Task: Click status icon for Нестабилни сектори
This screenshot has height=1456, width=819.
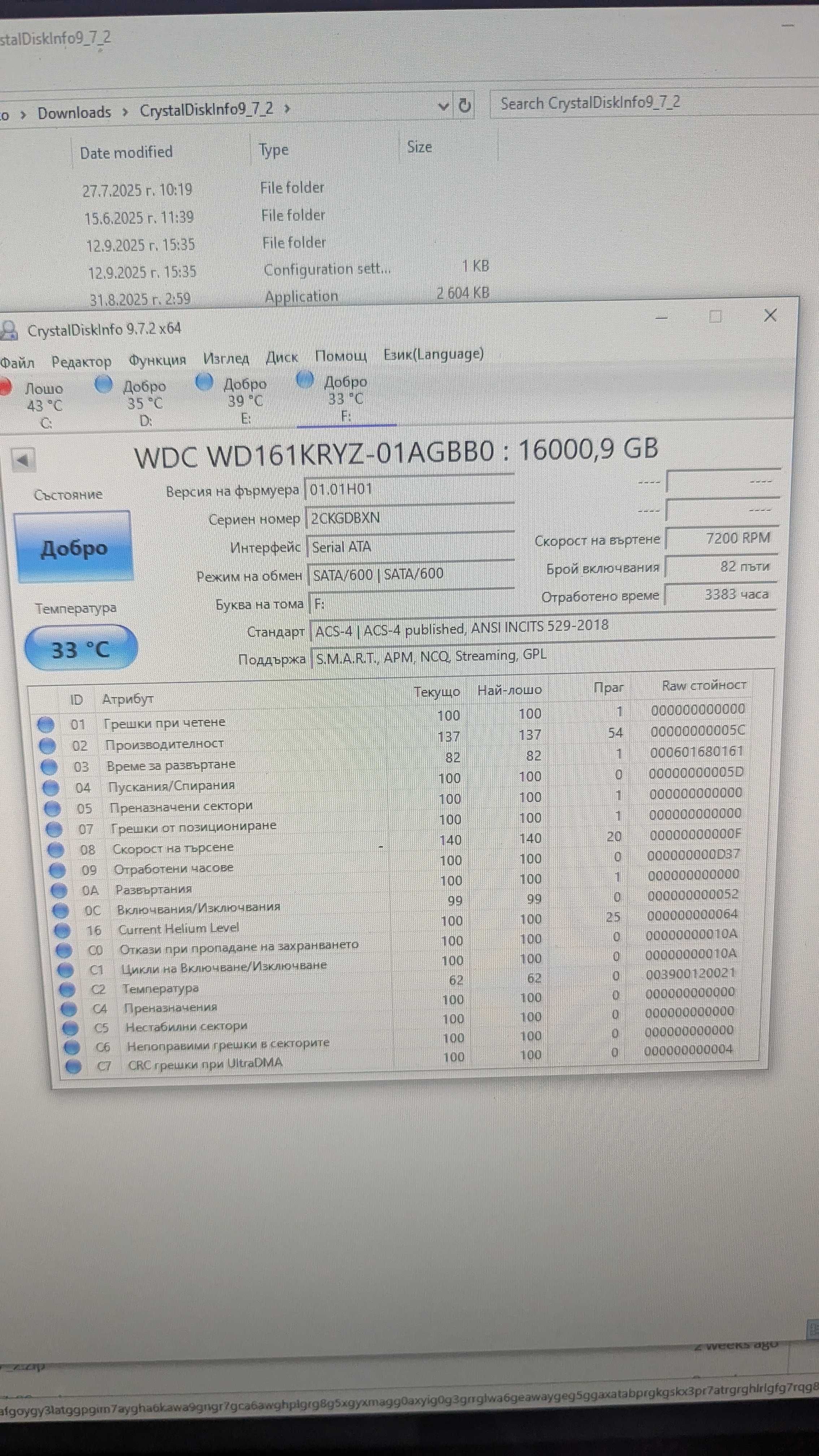Action: (x=70, y=1028)
